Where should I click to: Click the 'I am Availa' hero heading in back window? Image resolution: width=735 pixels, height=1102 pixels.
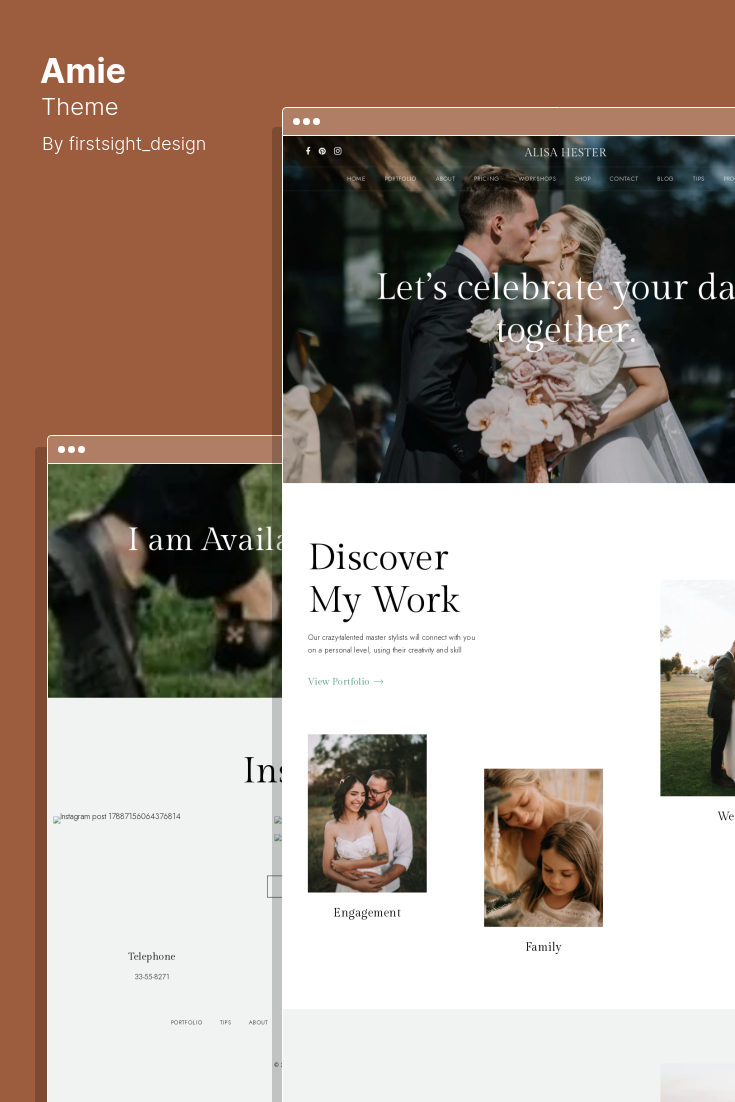[205, 540]
